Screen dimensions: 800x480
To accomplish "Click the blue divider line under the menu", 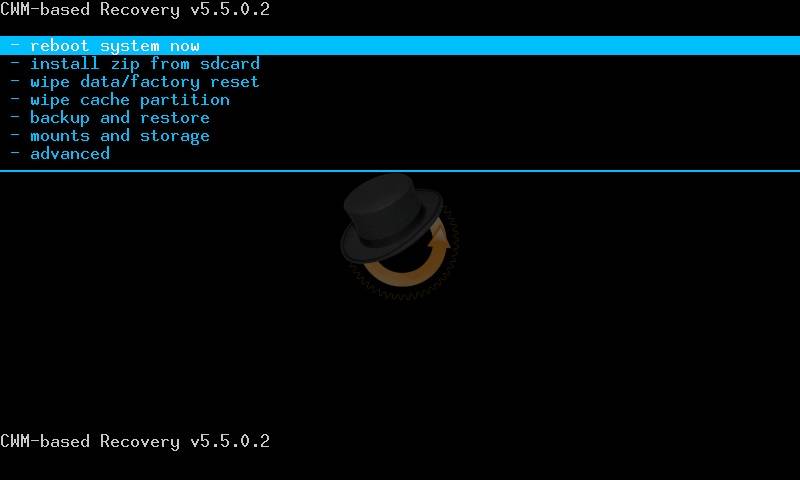I will click(x=400, y=171).
